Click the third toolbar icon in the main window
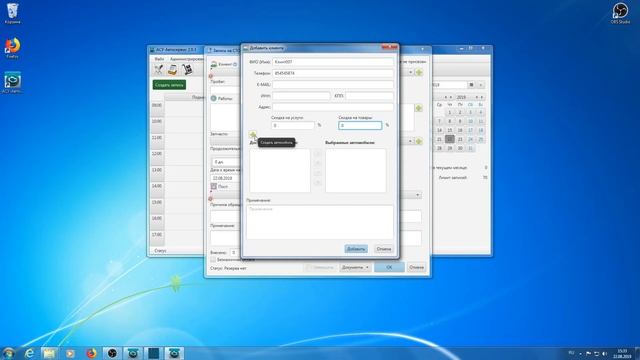This screenshot has height=360, width=640. (187, 70)
